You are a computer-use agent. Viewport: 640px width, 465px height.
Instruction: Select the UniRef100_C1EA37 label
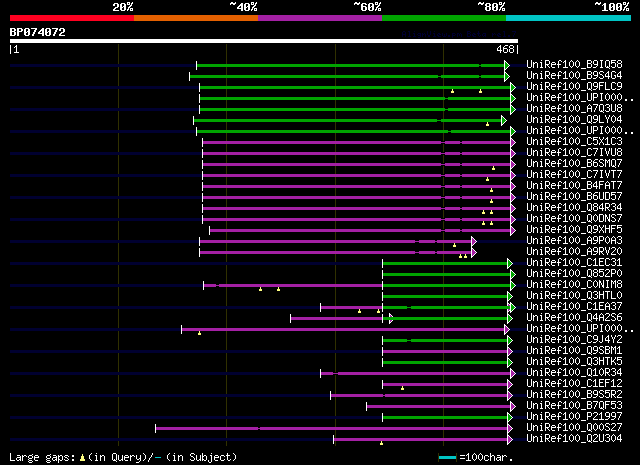574,307
